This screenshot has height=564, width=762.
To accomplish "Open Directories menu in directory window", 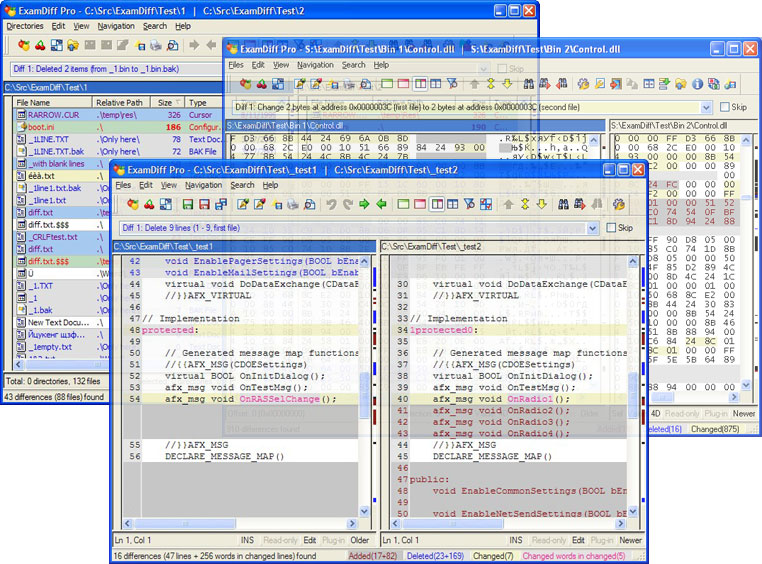I will 25,26.
